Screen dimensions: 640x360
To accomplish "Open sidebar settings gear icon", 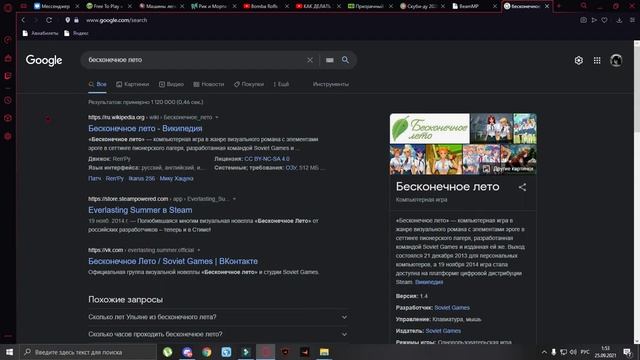I will (8, 136).
